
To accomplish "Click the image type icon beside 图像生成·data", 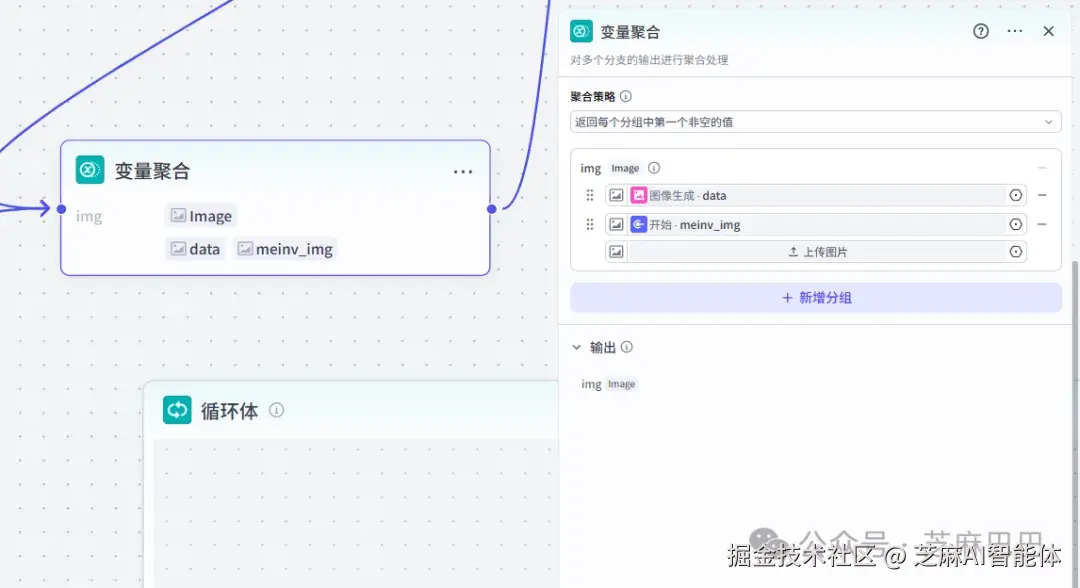I will (x=616, y=195).
